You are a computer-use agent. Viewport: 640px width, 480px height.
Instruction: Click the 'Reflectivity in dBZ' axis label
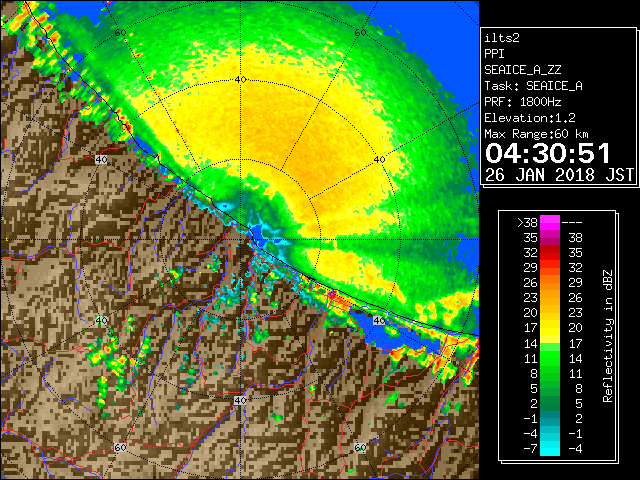[x=607, y=336]
